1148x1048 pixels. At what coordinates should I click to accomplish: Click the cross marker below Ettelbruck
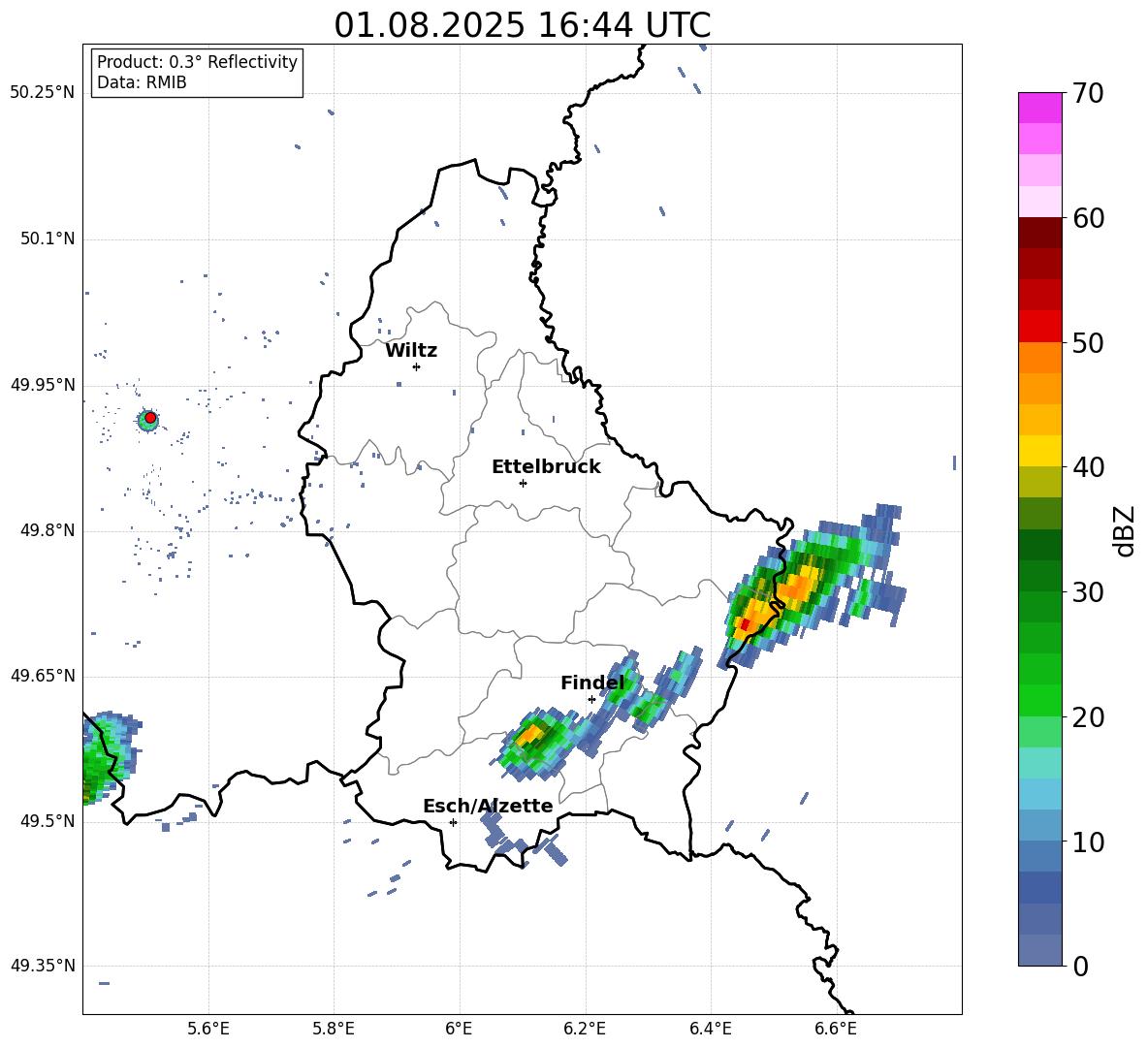pos(523,483)
